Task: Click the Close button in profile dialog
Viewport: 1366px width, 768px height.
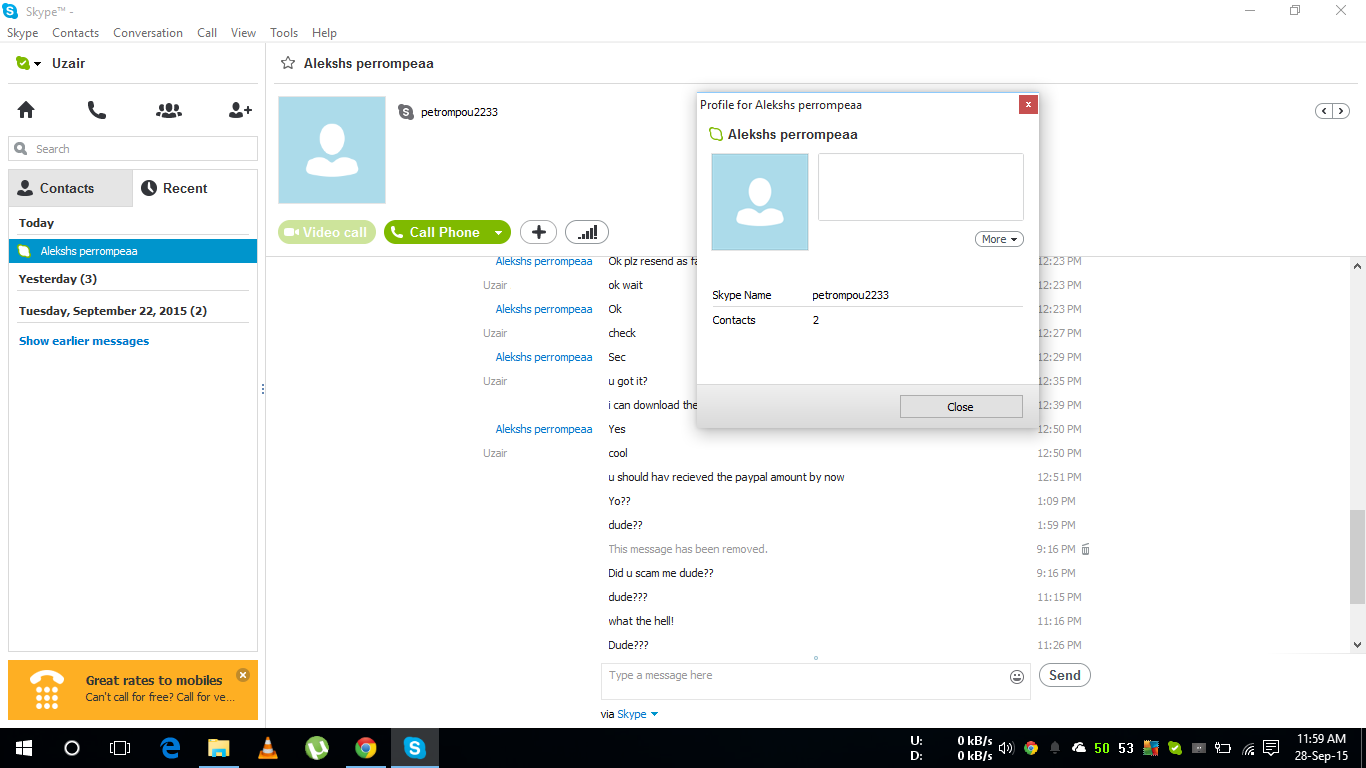Action: (x=961, y=407)
